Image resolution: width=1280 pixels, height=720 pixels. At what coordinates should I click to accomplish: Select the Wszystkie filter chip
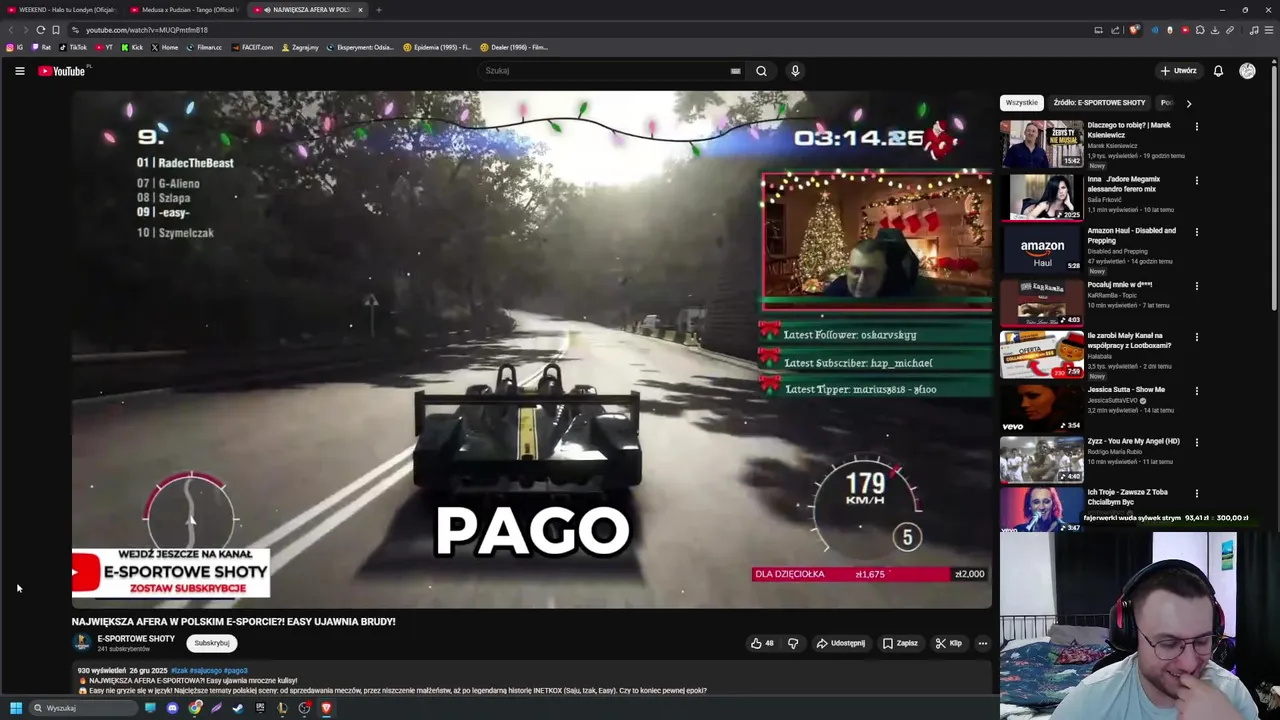click(x=1022, y=103)
